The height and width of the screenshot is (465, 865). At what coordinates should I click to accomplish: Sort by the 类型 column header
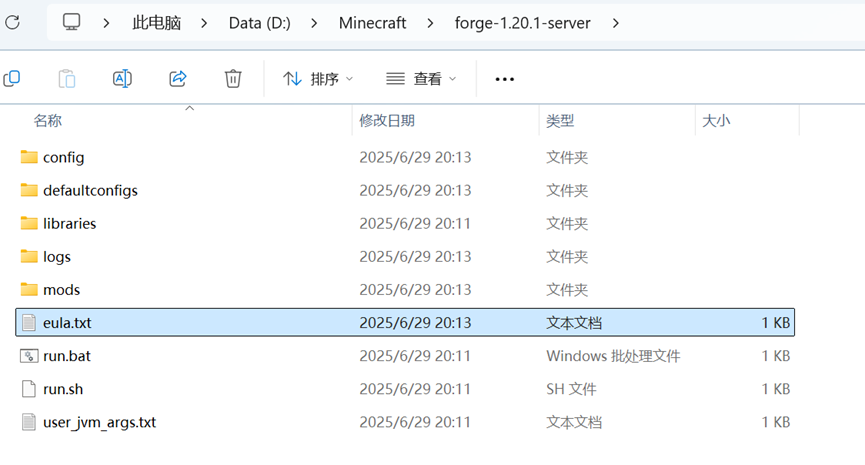point(560,121)
